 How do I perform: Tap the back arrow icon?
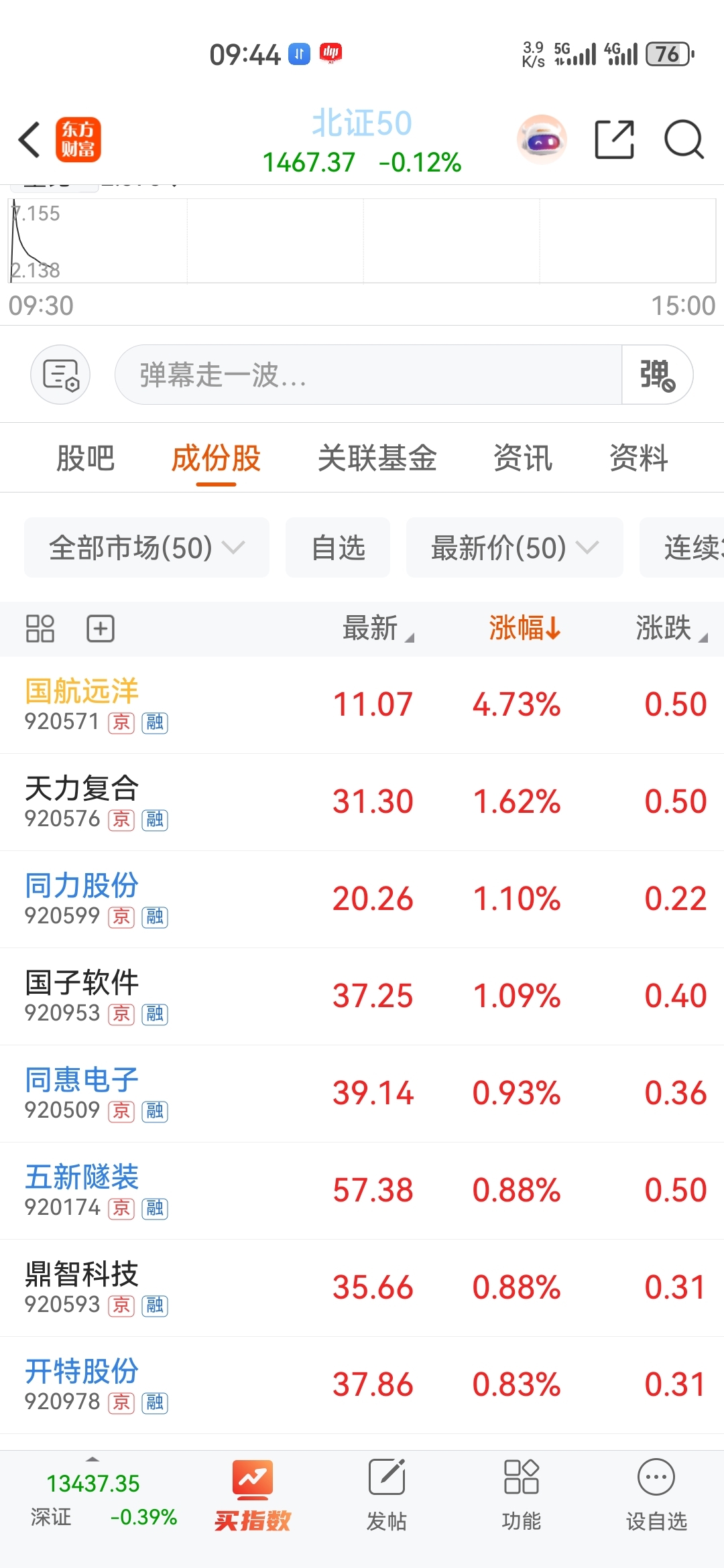tap(29, 140)
